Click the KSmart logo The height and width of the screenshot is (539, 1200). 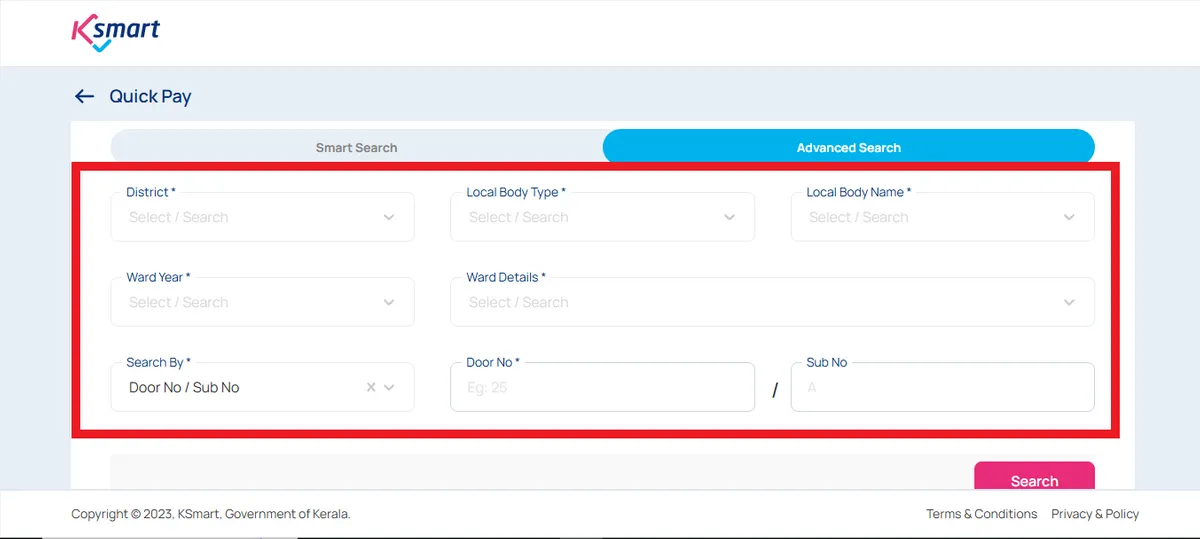pos(115,32)
